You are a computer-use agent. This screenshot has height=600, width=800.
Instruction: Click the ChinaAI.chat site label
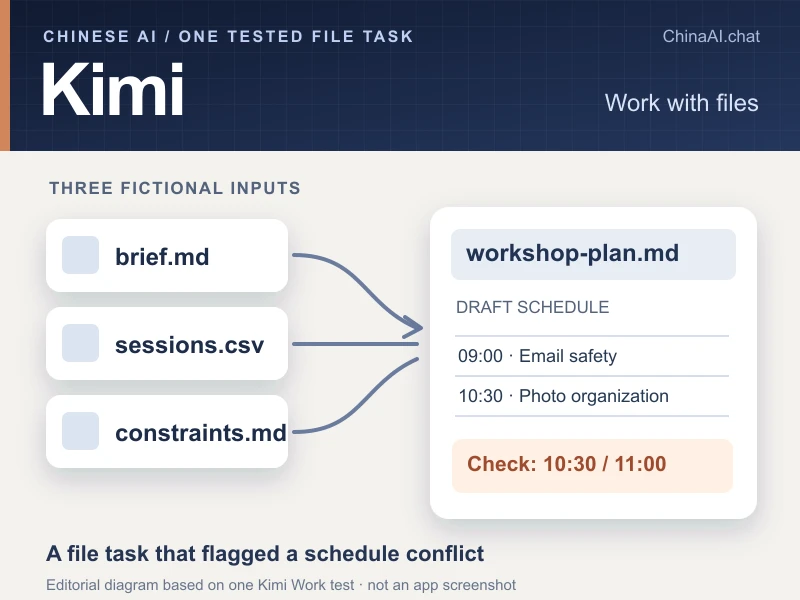[x=711, y=36]
